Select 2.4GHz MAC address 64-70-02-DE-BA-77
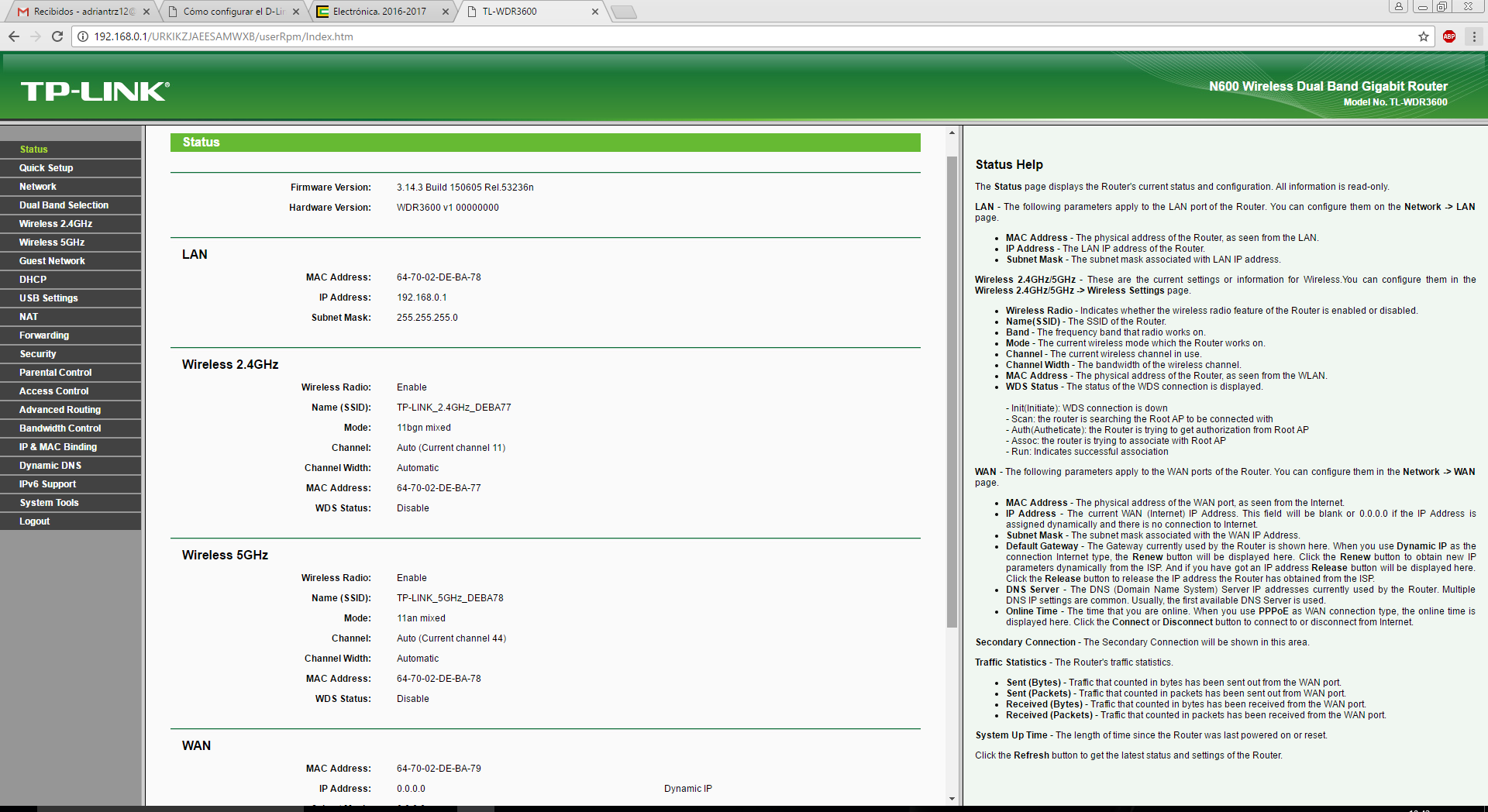1488x812 pixels. tap(439, 488)
